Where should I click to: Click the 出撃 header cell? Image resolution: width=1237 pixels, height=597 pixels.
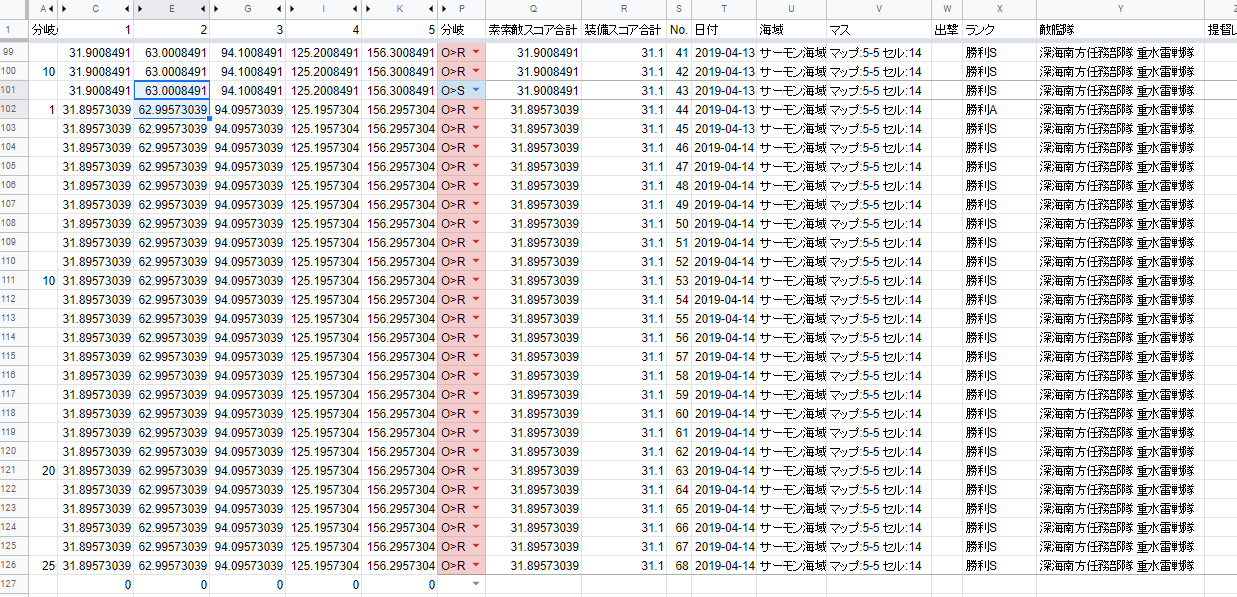pyautogui.click(x=947, y=30)
